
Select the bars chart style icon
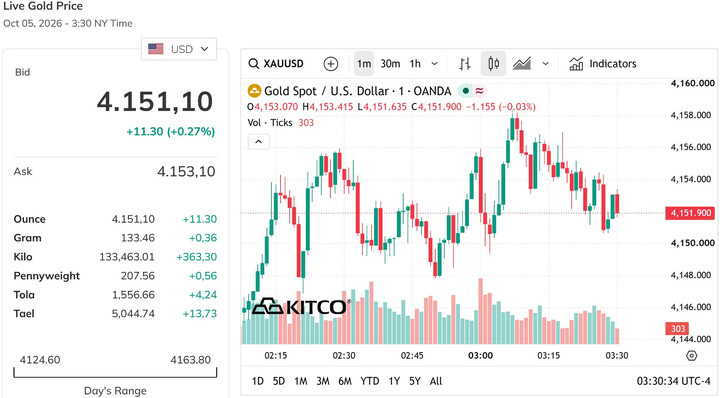pyautogui.click(x=465, y=63)
